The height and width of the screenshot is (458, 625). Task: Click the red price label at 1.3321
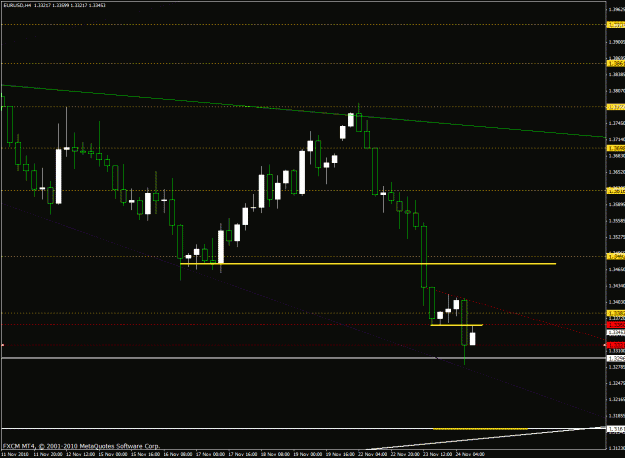point(616,345)
